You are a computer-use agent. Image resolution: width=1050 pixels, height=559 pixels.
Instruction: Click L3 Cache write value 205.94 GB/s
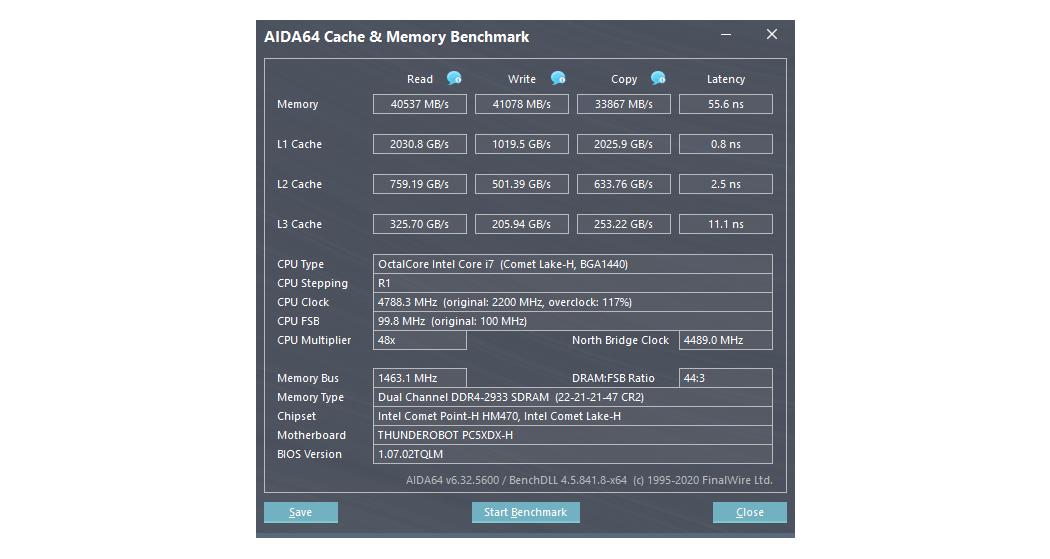[522, 224]
